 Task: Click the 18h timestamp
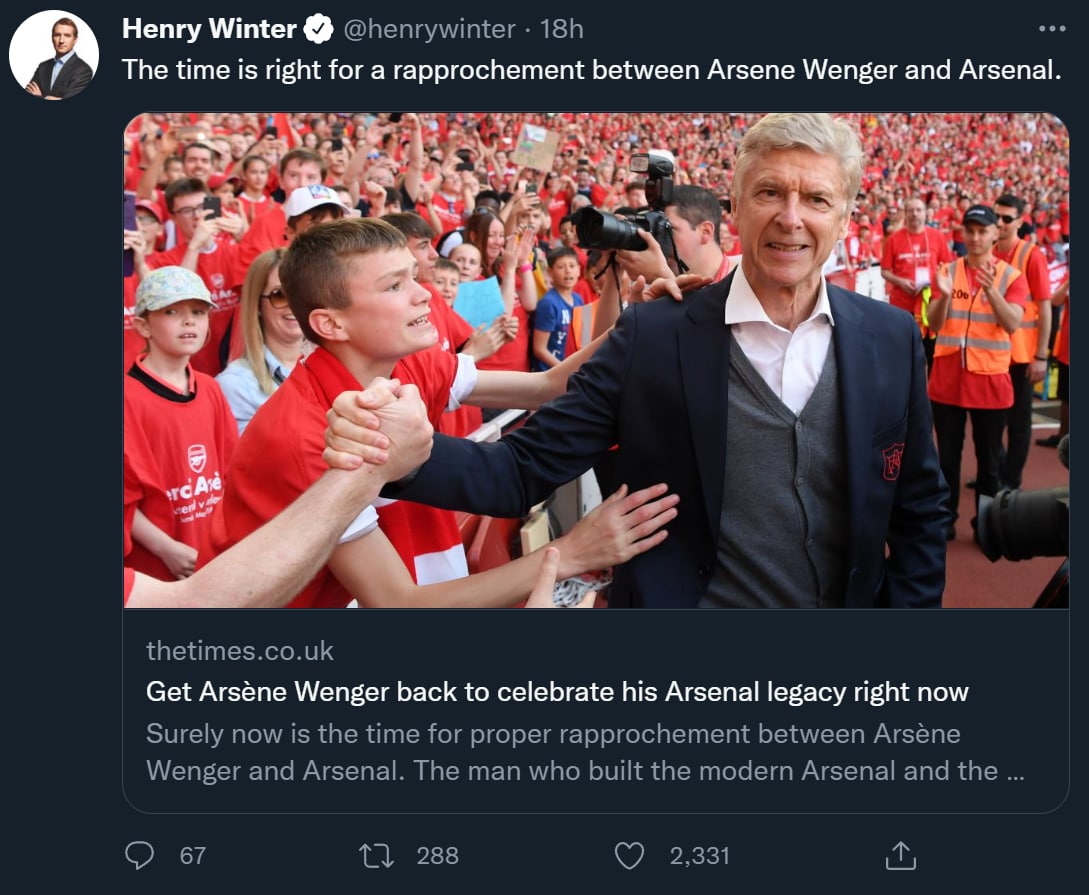[x=562, y=29]
